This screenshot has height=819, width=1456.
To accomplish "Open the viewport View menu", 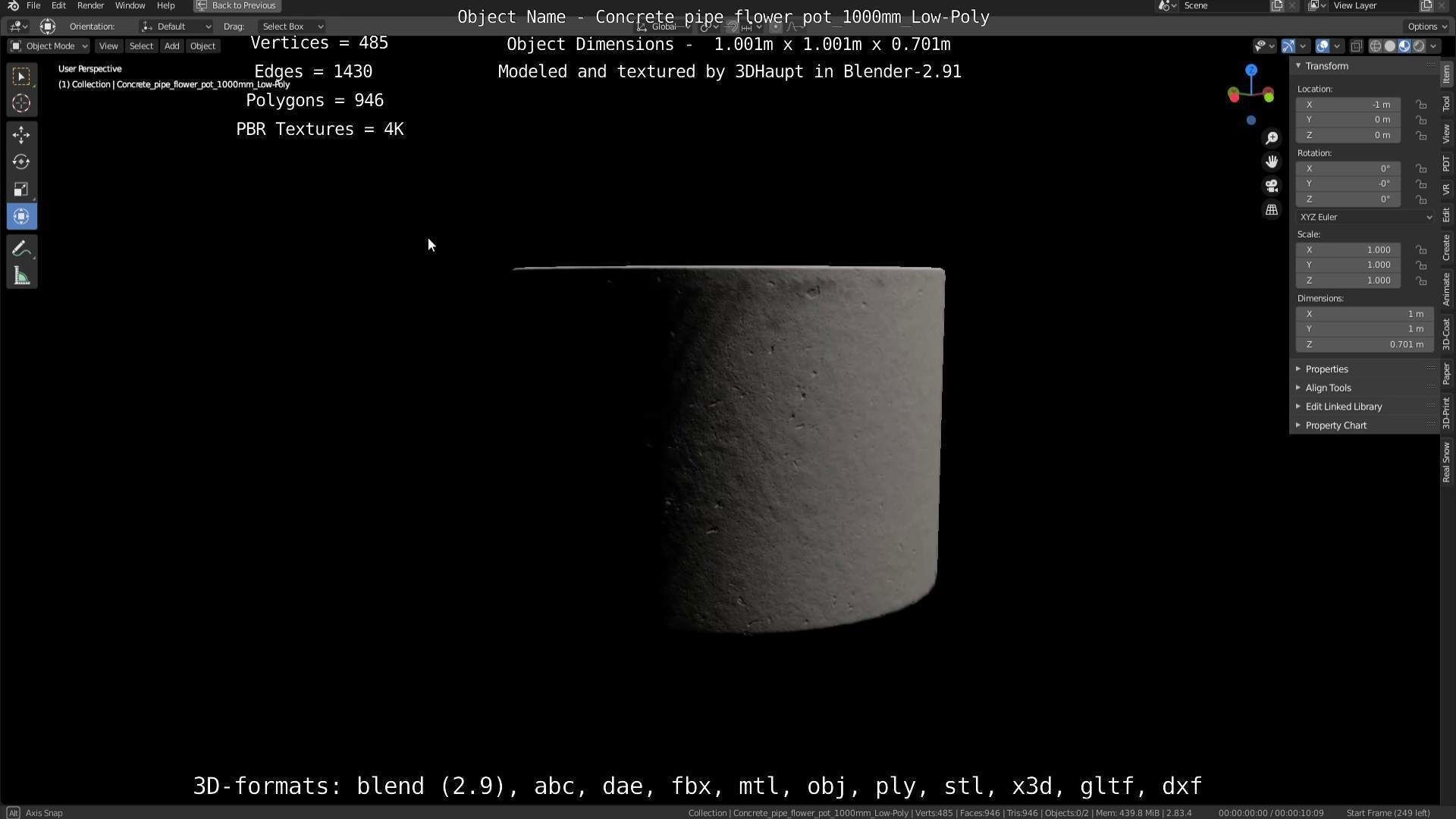I will point(108,46).
